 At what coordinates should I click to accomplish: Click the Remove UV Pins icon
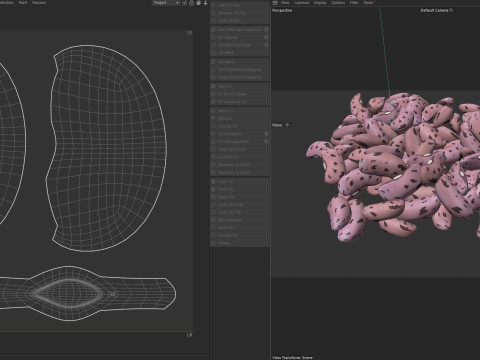click(213, 13)
